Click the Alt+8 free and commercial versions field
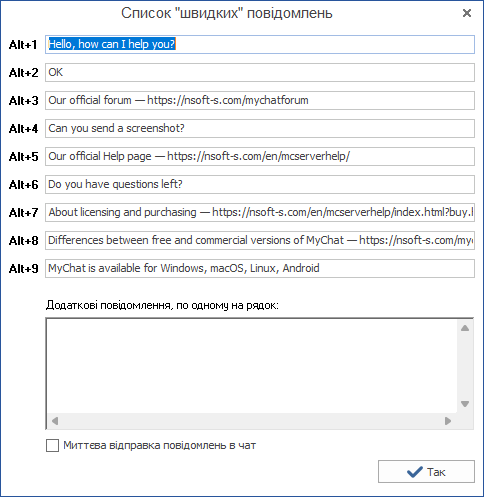Image resolution: width=484 pixels, height=497 pixels. pos(260,240)
